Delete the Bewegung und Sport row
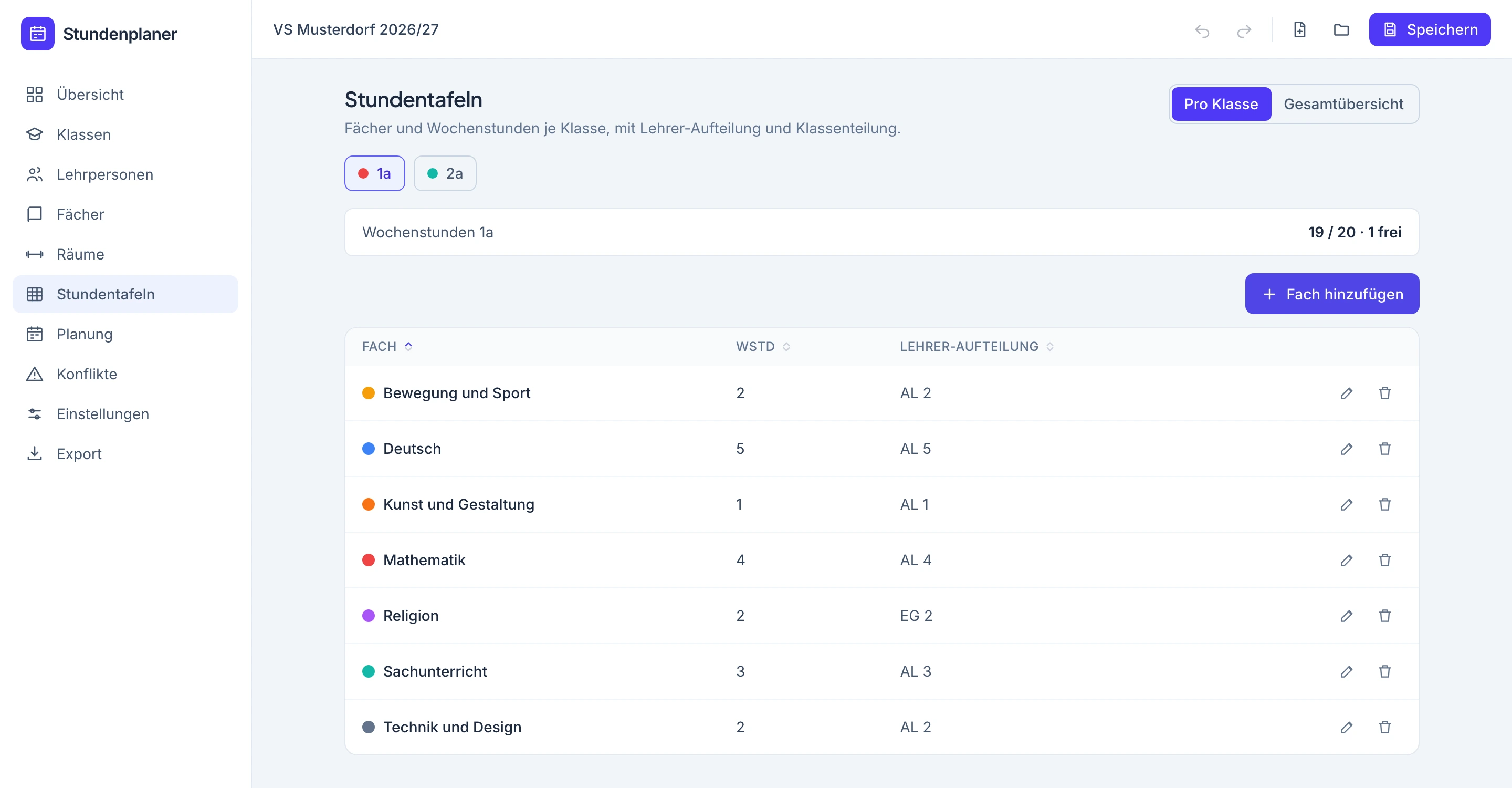This screenshot has height=788, width=1512. [1384, 393]
